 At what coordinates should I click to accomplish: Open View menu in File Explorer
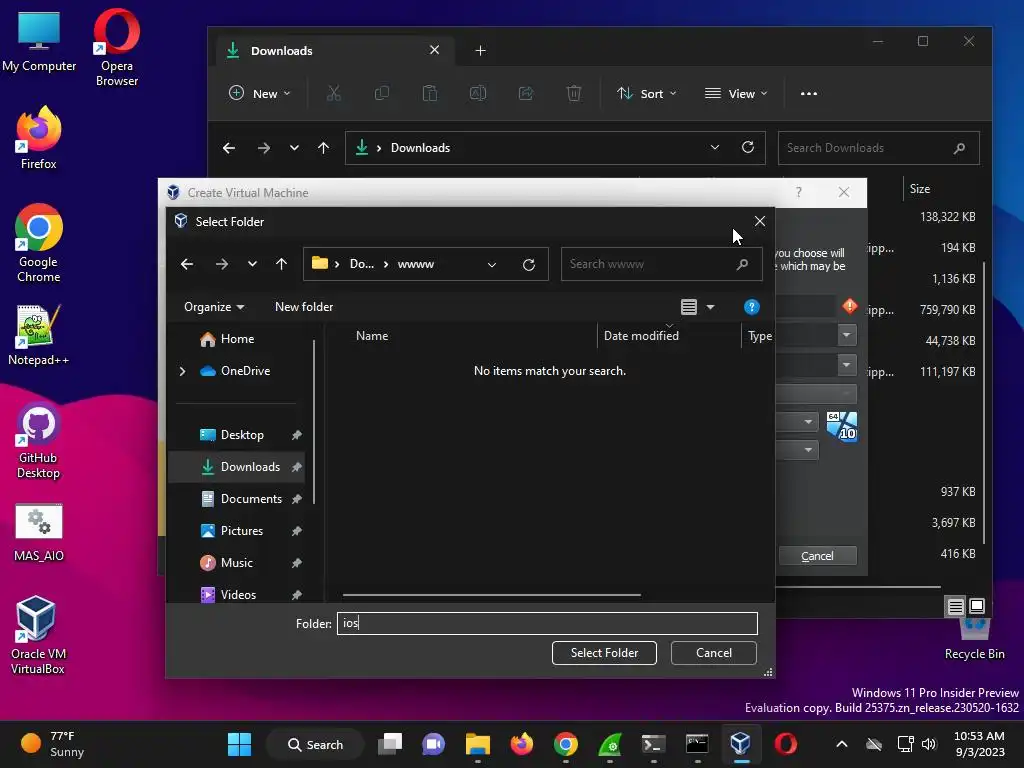[736, 93]
